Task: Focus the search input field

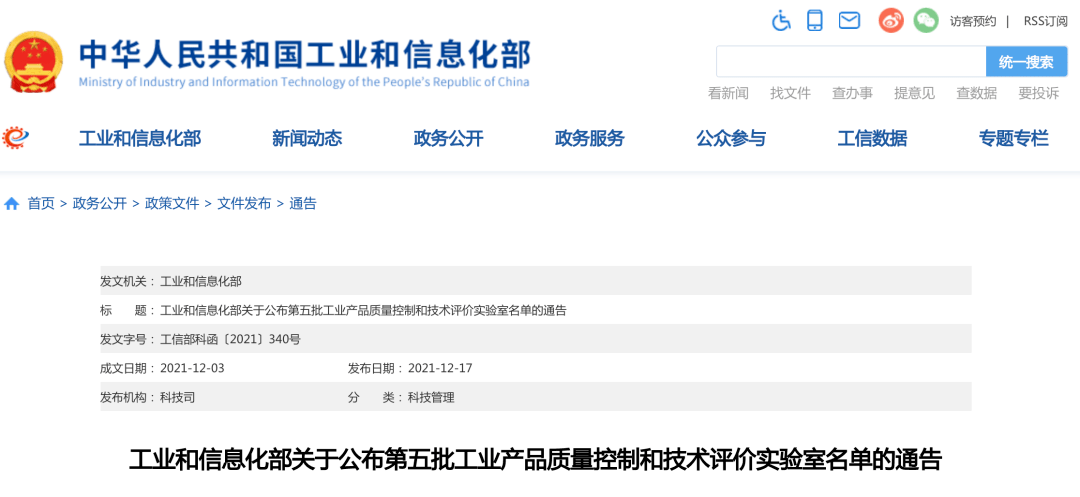Action: click(850, 62)
